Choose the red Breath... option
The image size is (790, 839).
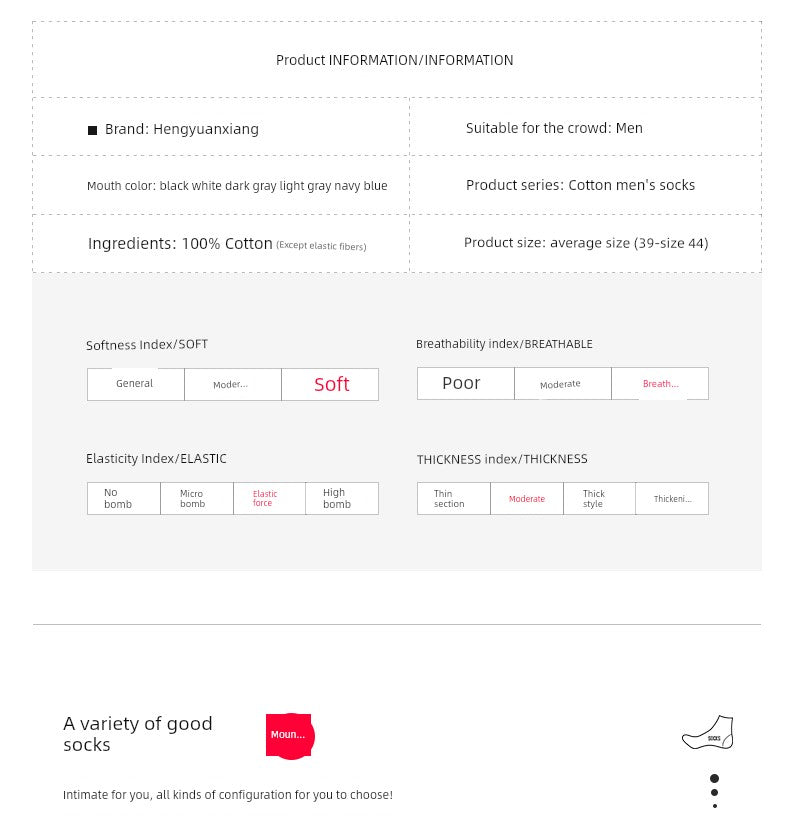[660, 384]
